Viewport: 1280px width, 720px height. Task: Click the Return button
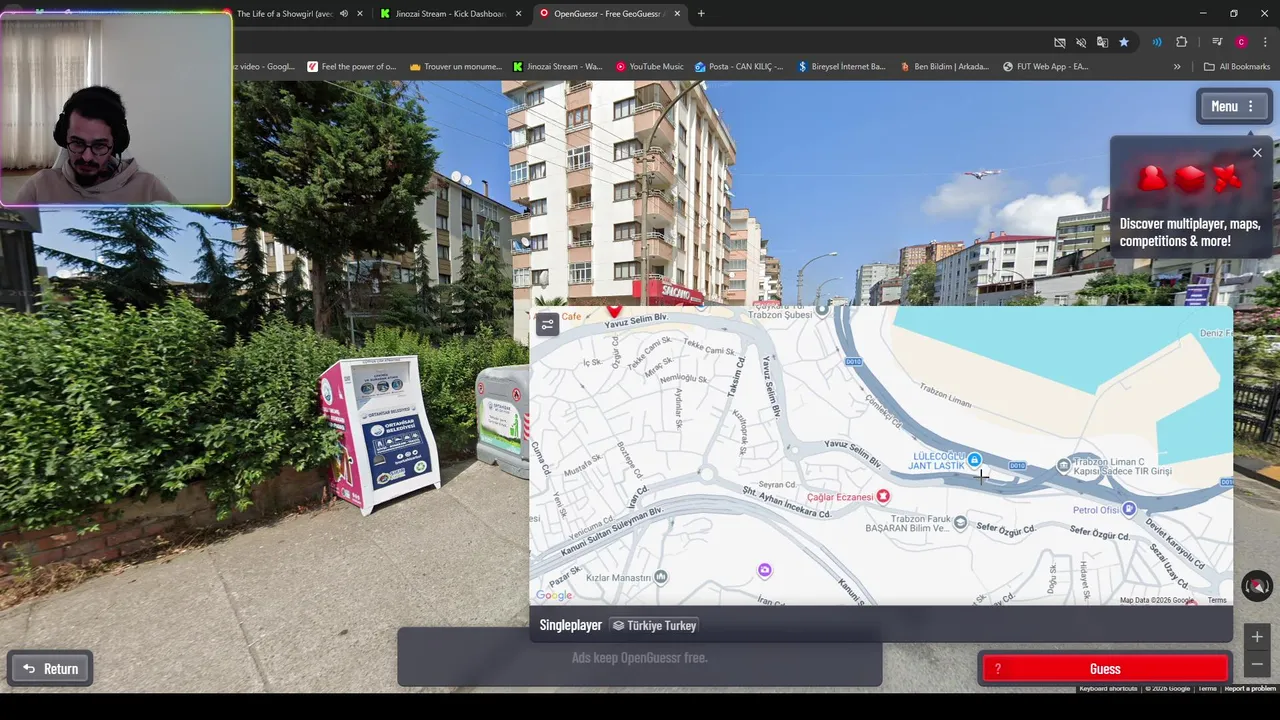click(x=51, y=669)
